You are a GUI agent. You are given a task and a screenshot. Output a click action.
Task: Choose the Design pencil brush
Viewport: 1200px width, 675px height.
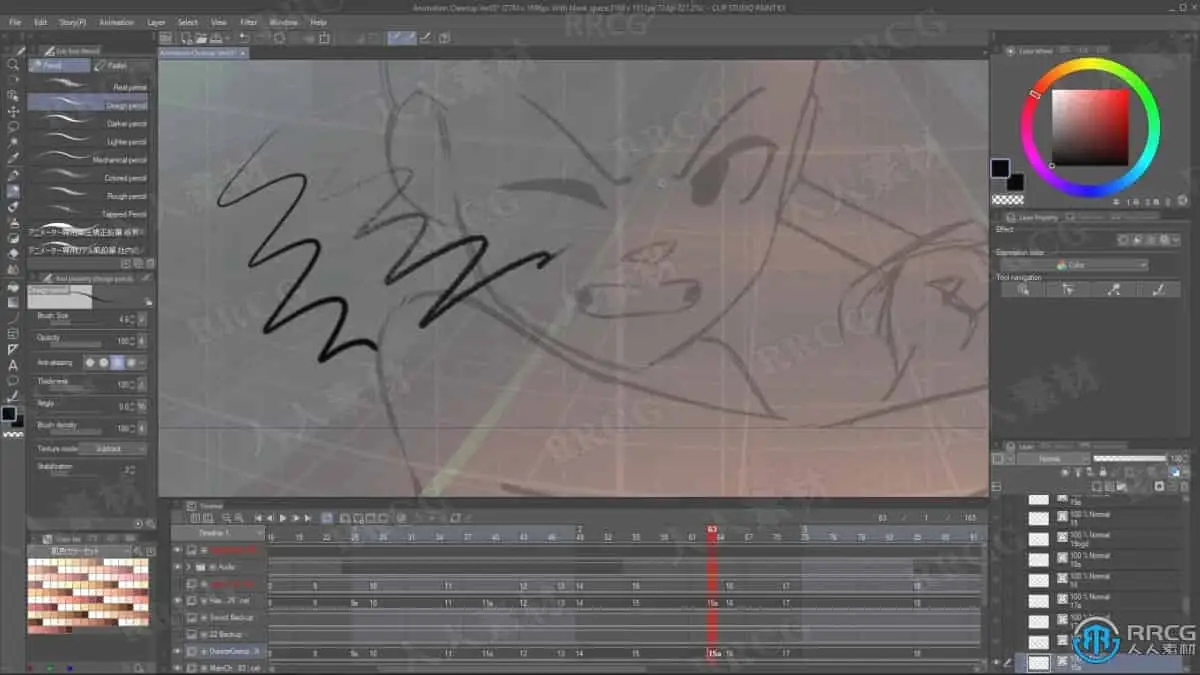pos(89,104)
